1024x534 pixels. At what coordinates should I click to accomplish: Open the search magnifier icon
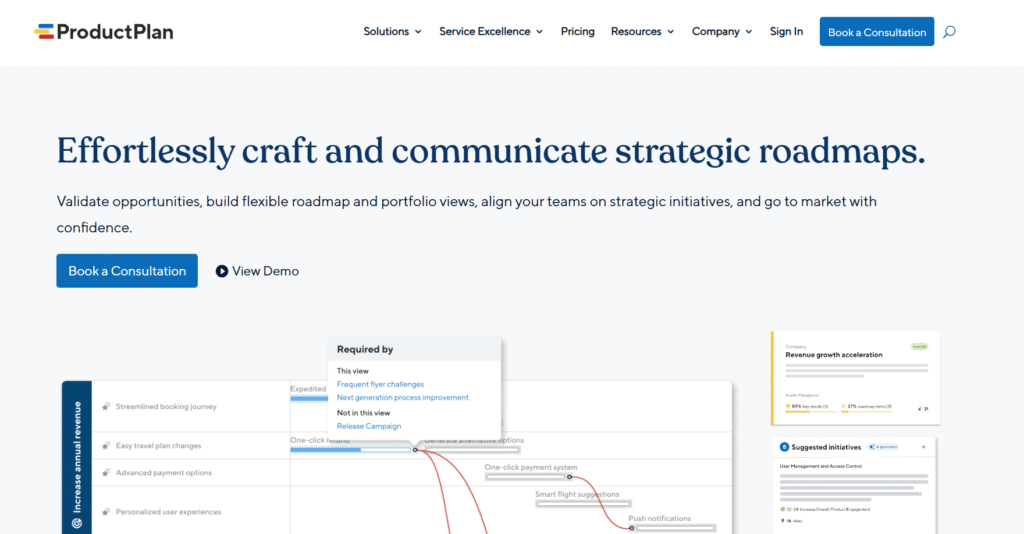949,32
